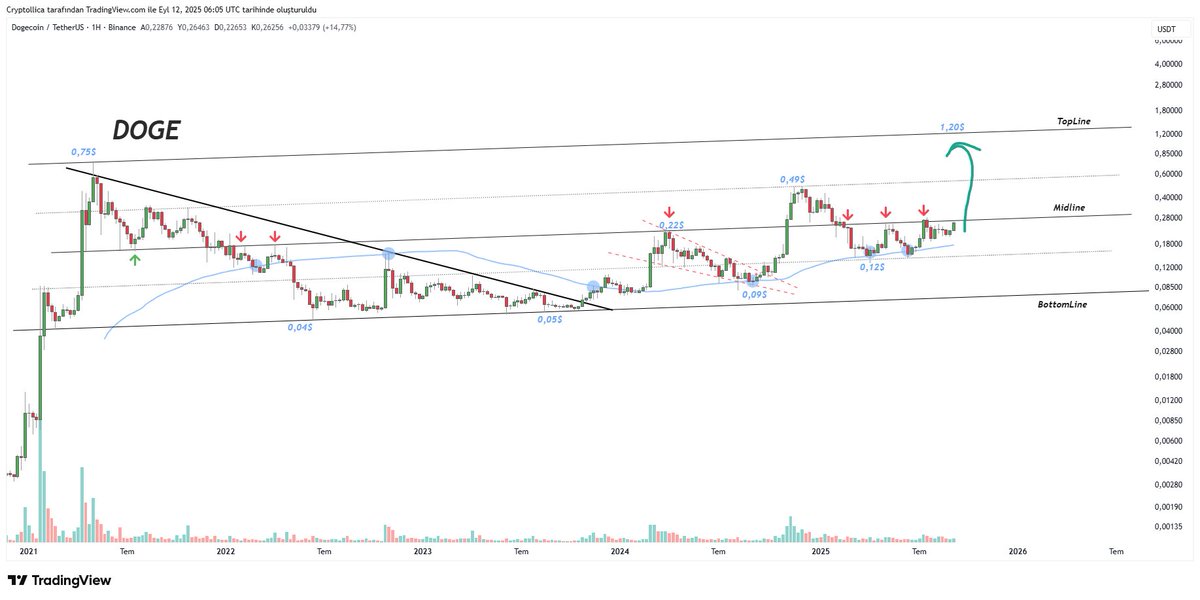Click the Dogecoin / TetherUS symbol title
Image resolution: width=1200 pixels, height=600 pixels.
coord(48,27)
